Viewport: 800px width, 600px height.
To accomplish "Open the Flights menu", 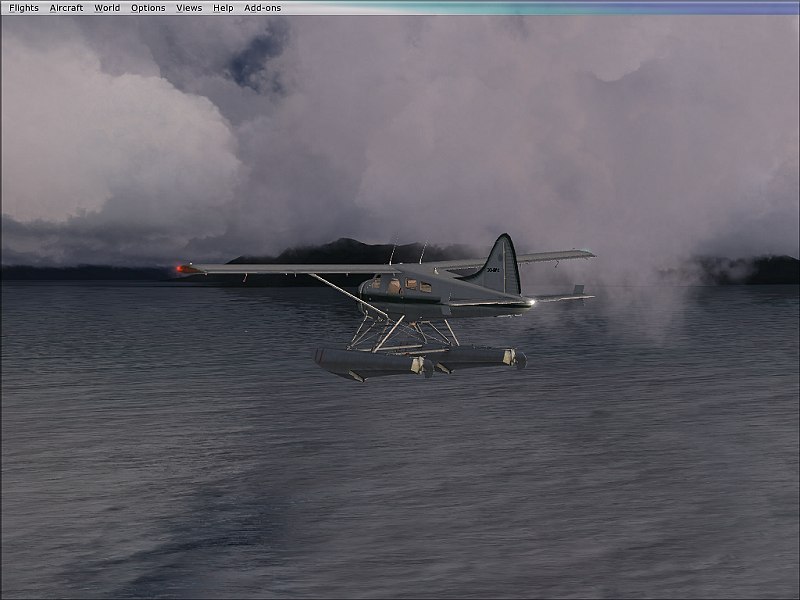I will [23, 8].
